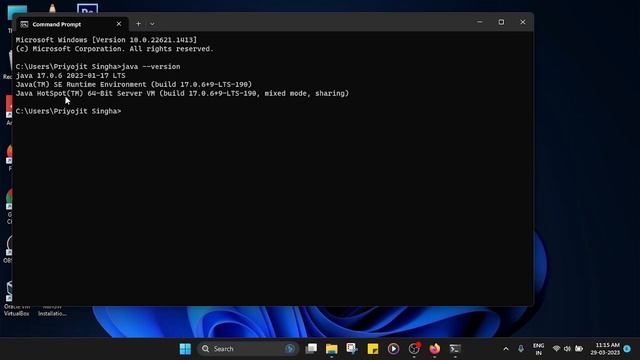This screenshot has width=640, height=360.
Task: Close the Command Prompt window
Action: pos(522,22)
